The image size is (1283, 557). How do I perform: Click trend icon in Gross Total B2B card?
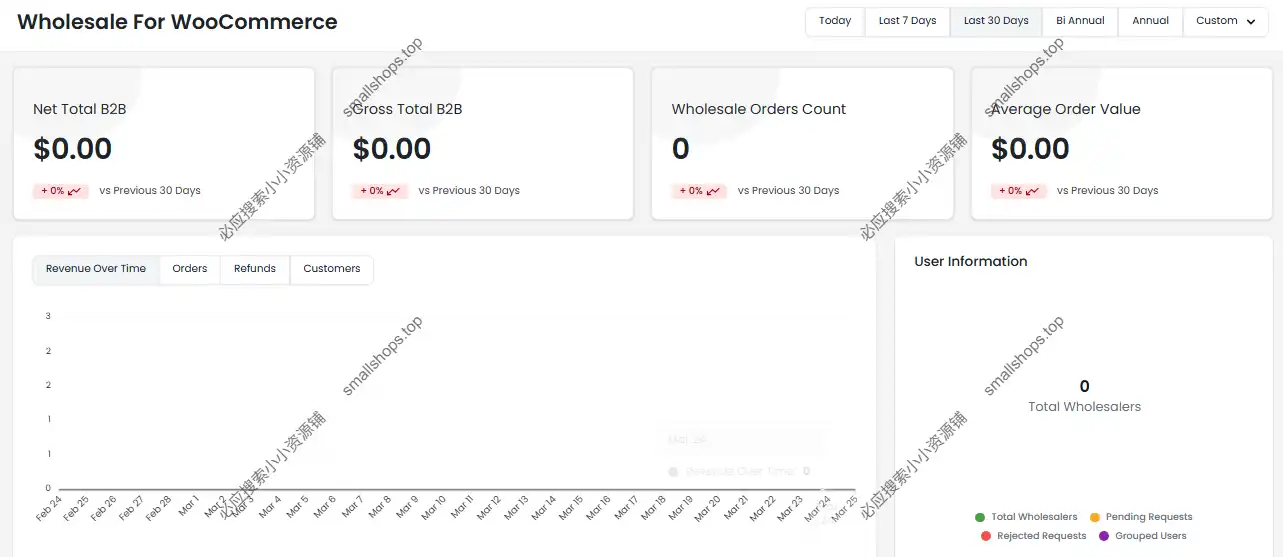pyautogui.click(x=394, y=191)
